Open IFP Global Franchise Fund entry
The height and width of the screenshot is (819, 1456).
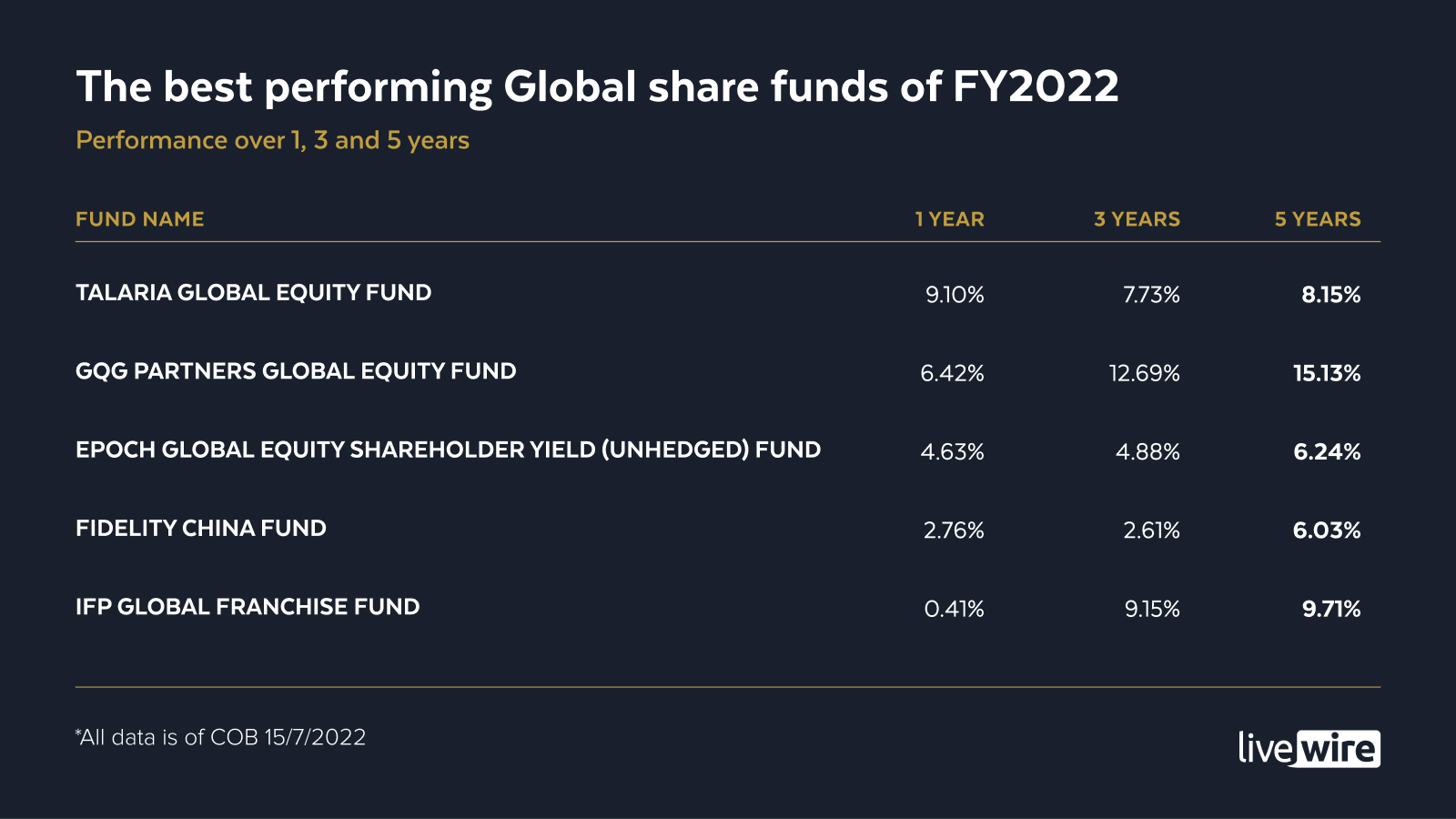click(x=248, y=607)
